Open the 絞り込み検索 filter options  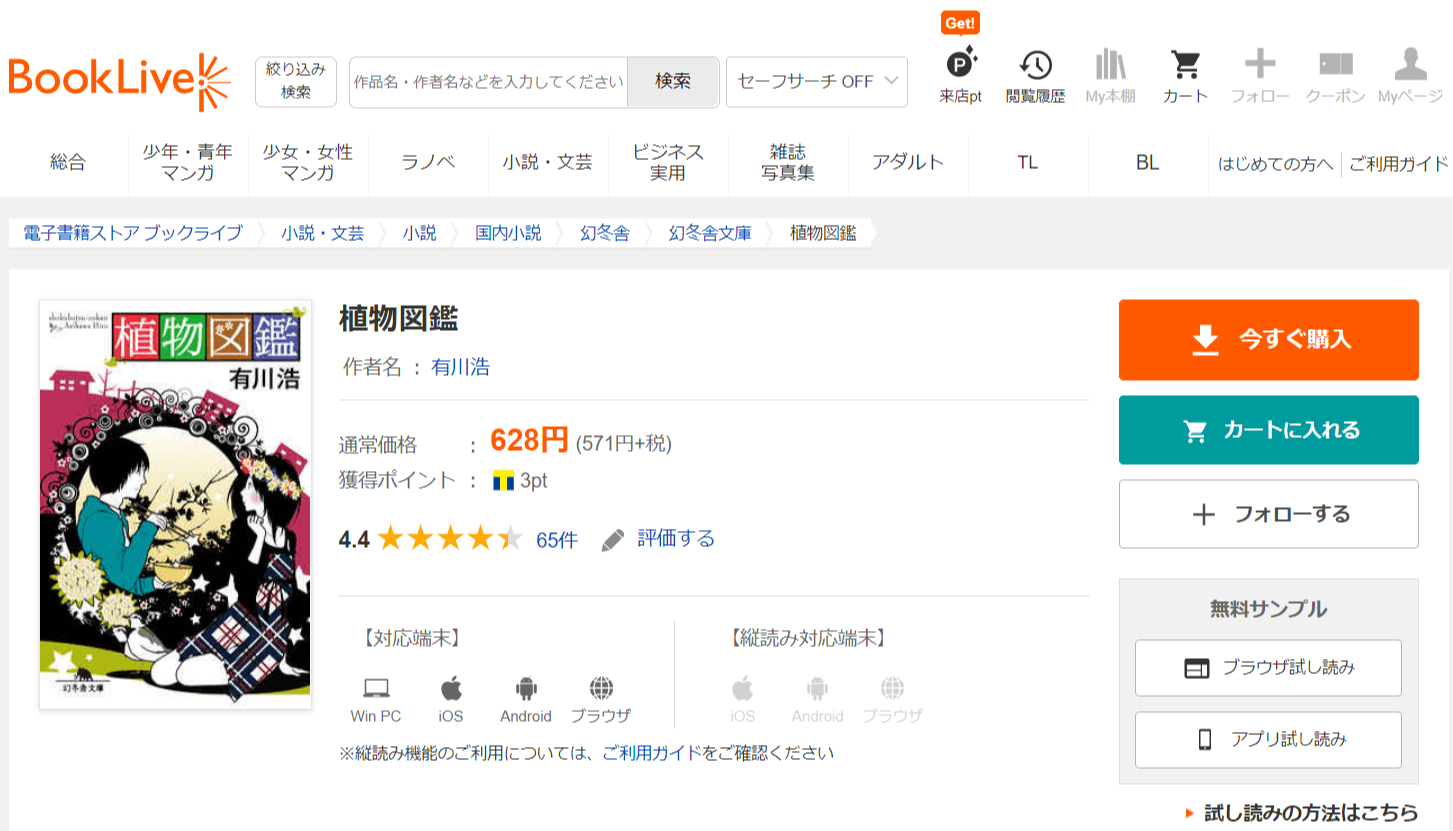click(295, 81)
